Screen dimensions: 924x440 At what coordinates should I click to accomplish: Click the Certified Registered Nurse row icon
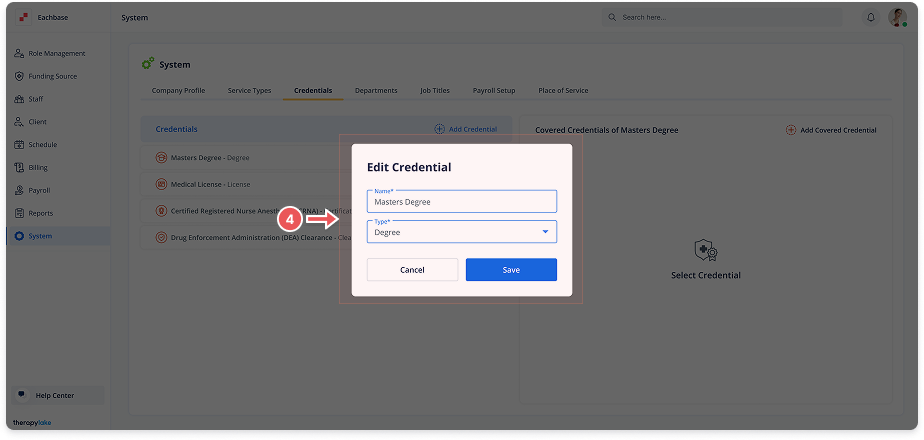click(161, 211)
